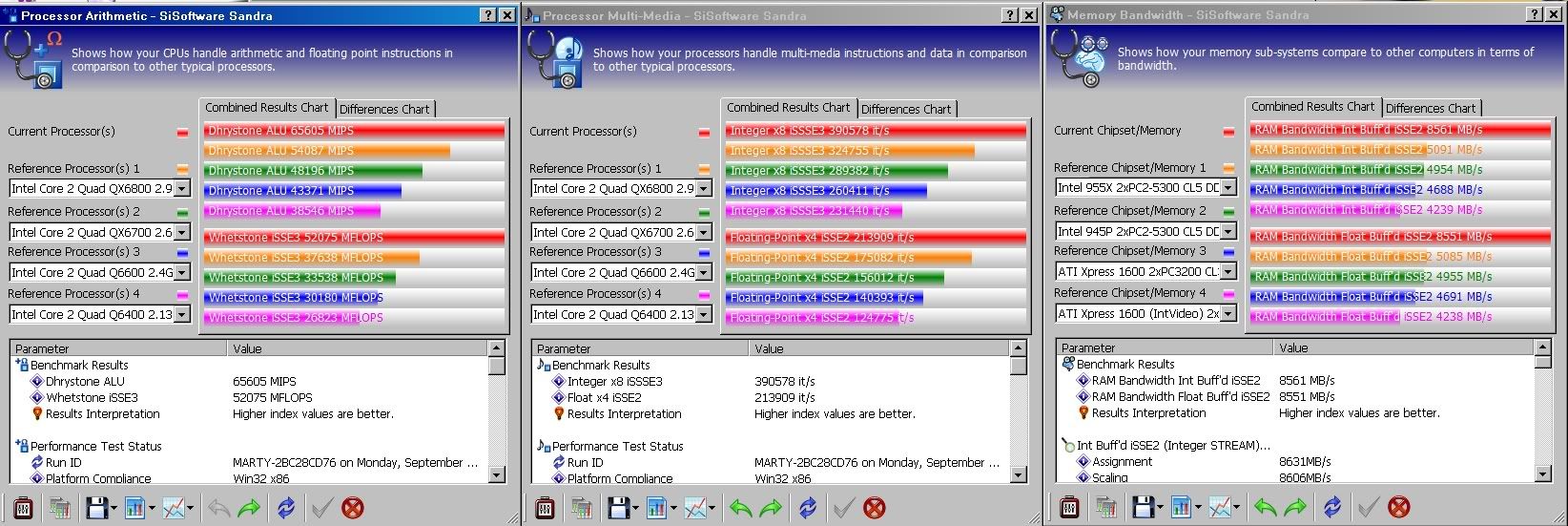Open Reference Chipset/Memory 2 dropdown showing Intel 945P
Image resolution: width=1568 pixels, height=526 pixels.
pos(1146,231)
